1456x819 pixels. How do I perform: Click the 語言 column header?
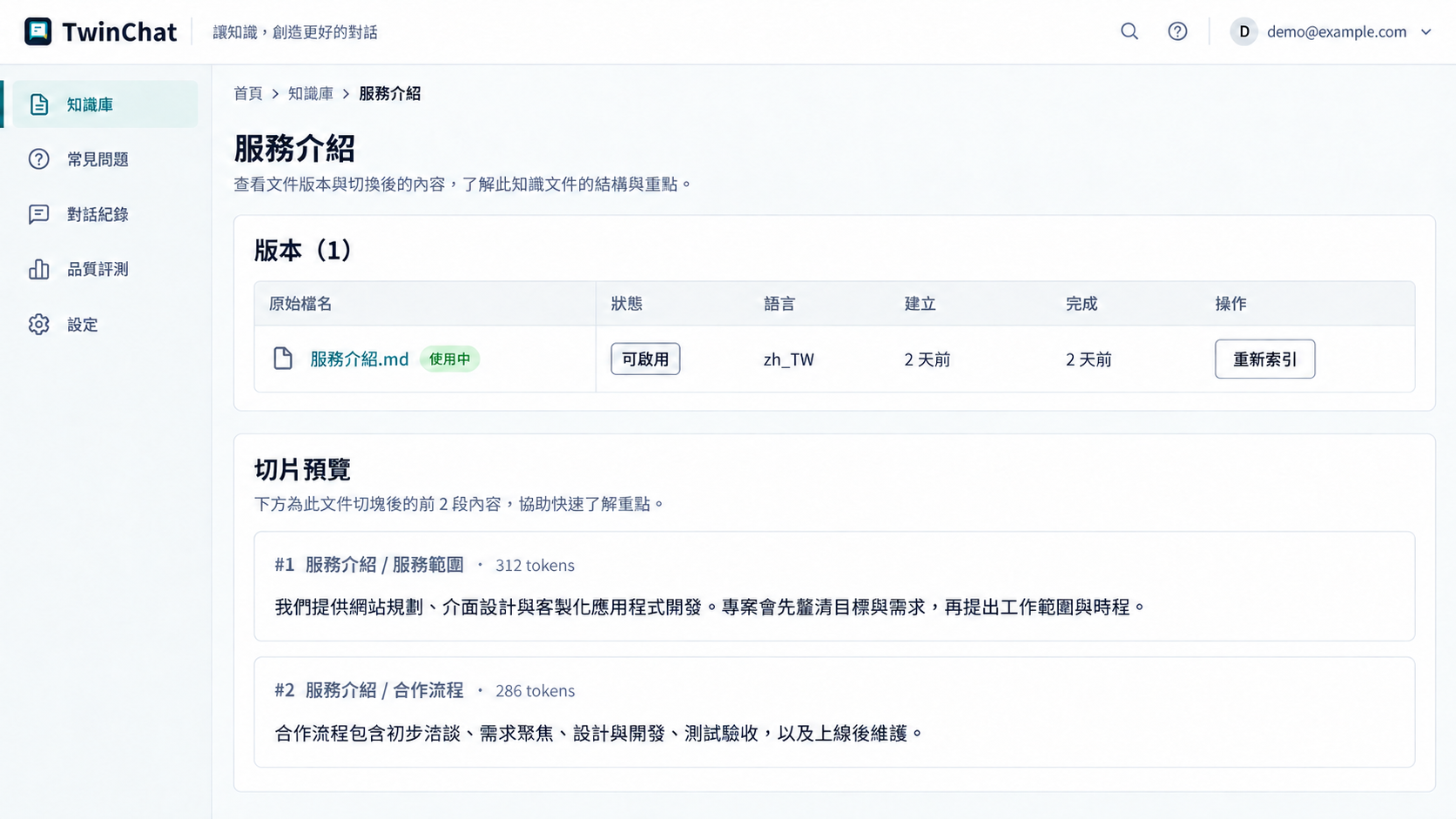[x=779, y=304]
